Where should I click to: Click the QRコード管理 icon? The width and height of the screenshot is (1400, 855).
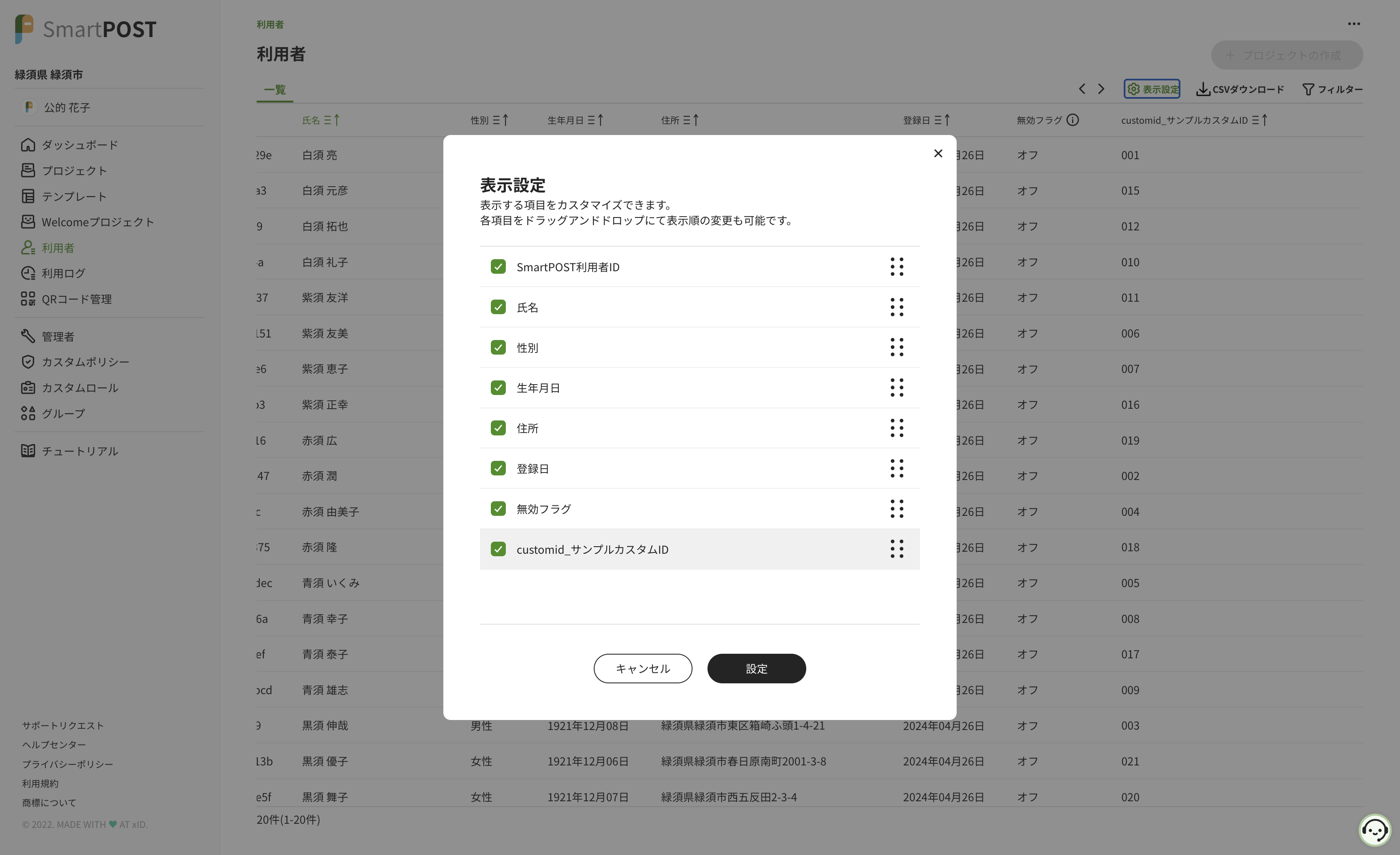(28, 299)
